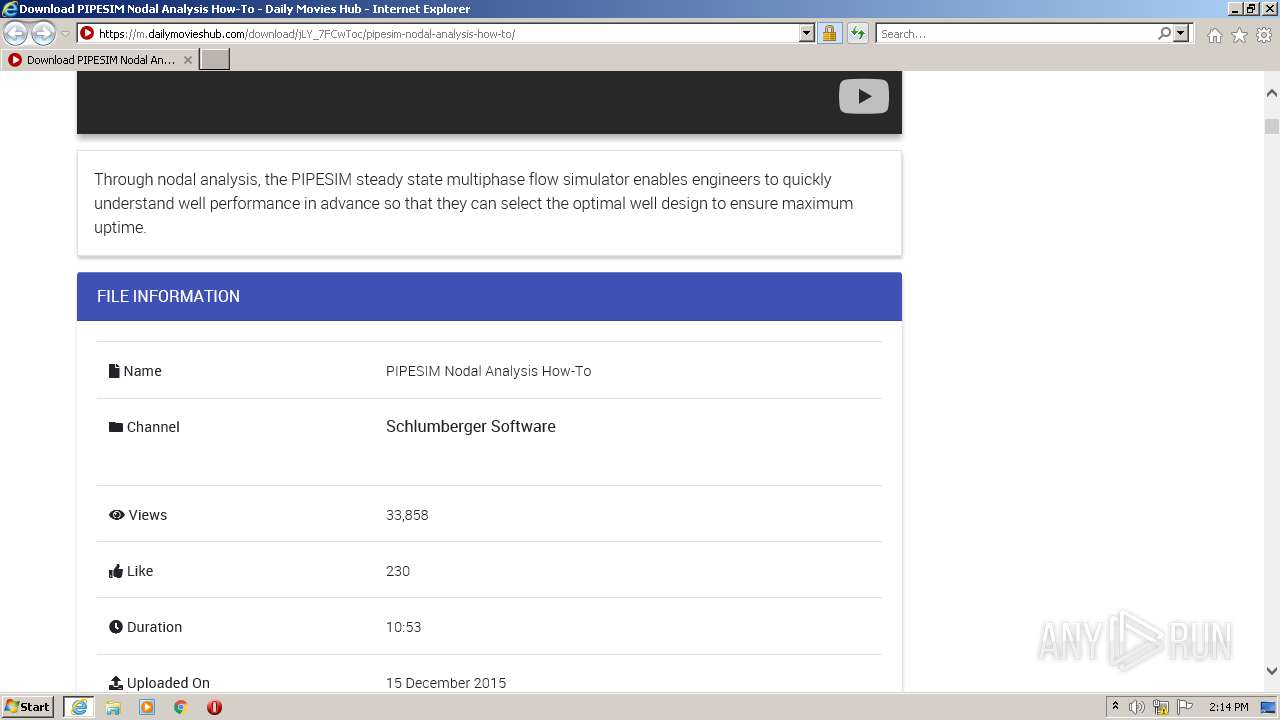Open the Tools gear icon
Viewport: 1280px width, 720px height.
pos(1264,35)
